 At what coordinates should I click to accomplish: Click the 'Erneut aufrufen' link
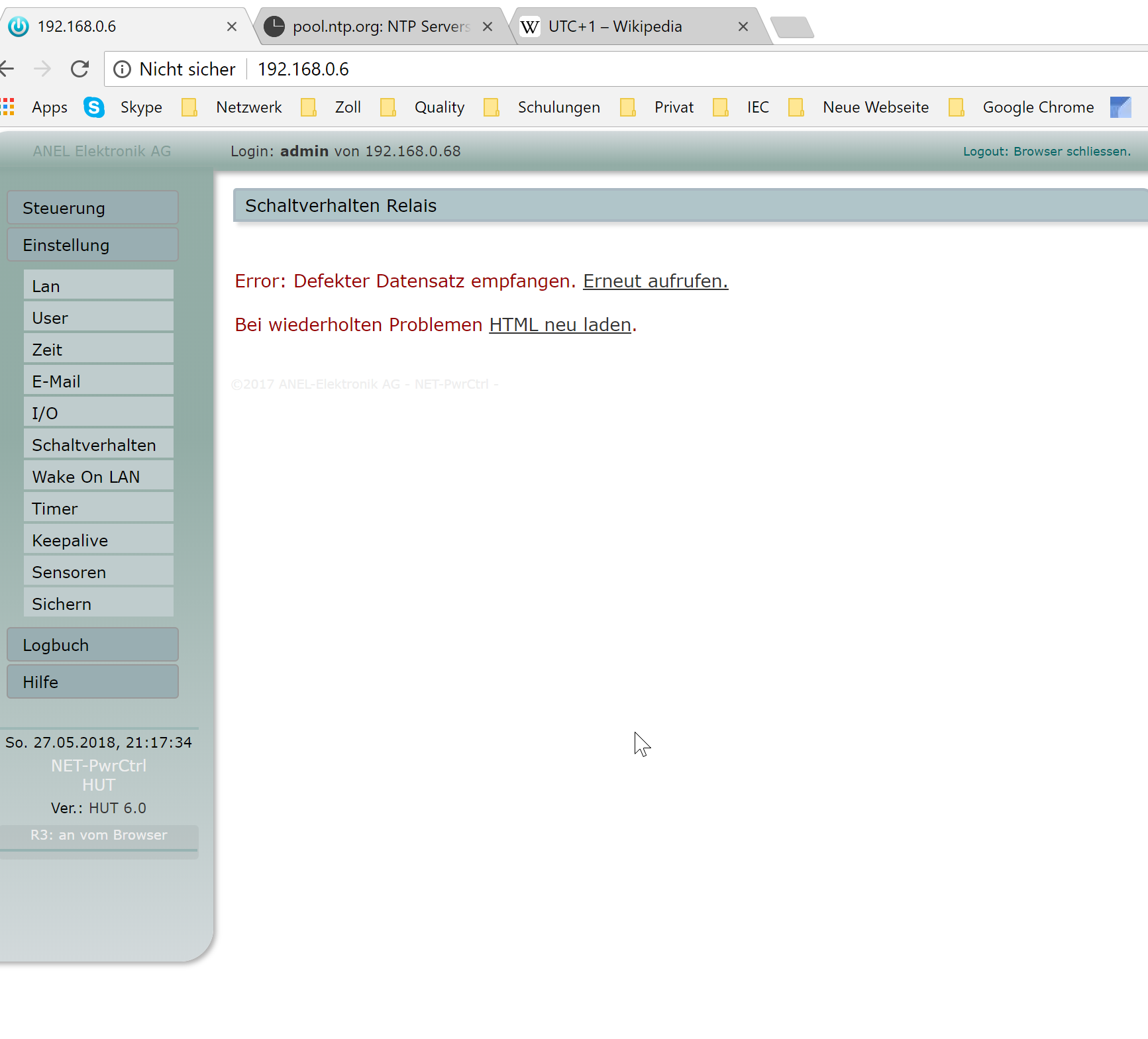coord(655,281)
